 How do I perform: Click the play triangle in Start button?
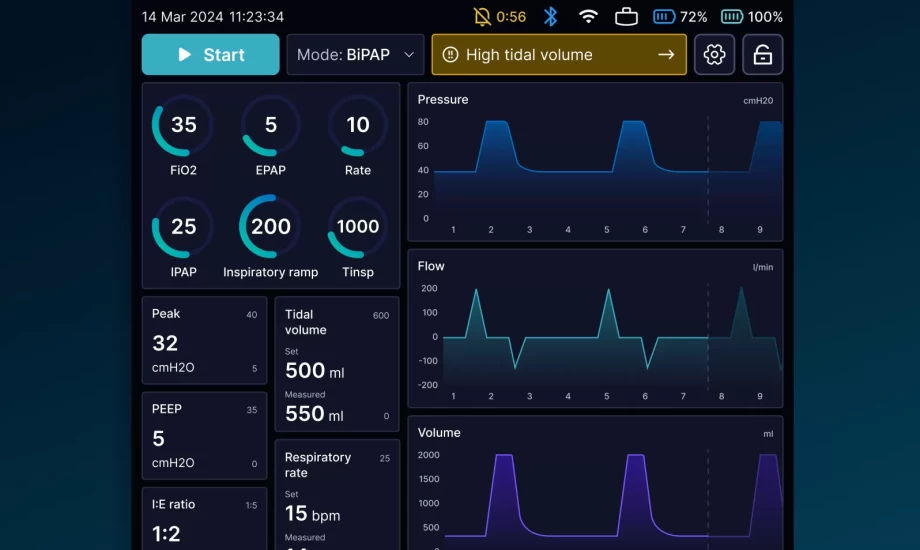tap(184, 55)
